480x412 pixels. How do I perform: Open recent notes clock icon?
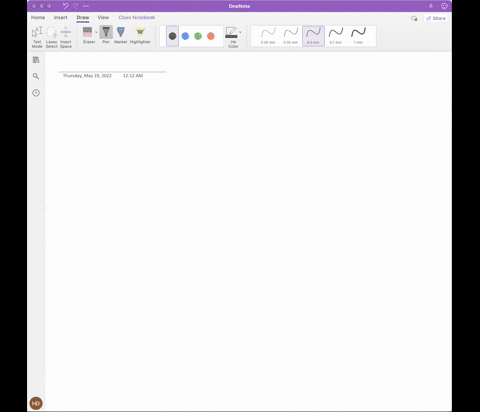pos(36,93)
